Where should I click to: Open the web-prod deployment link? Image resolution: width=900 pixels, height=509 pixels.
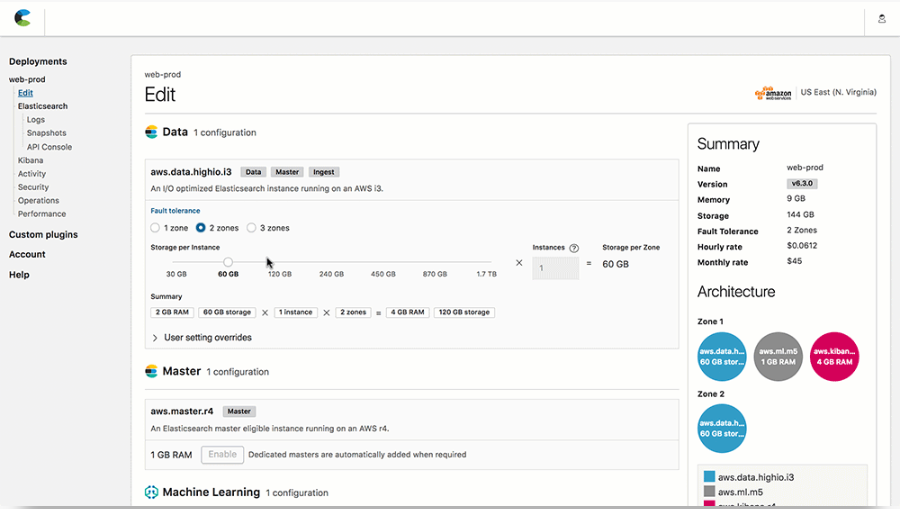27,79
